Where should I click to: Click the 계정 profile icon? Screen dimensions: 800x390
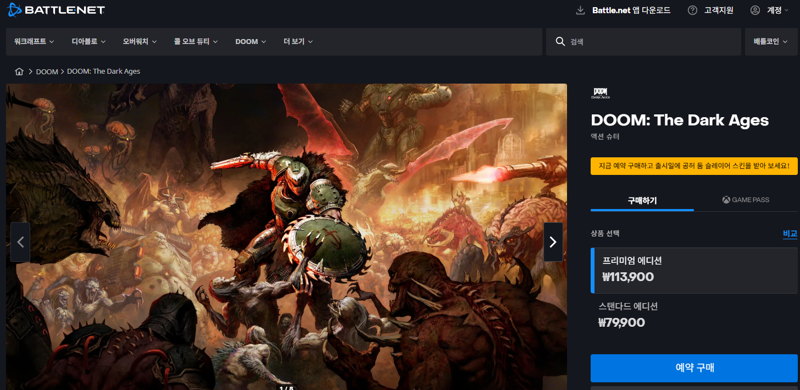click(x=755, y=10)
